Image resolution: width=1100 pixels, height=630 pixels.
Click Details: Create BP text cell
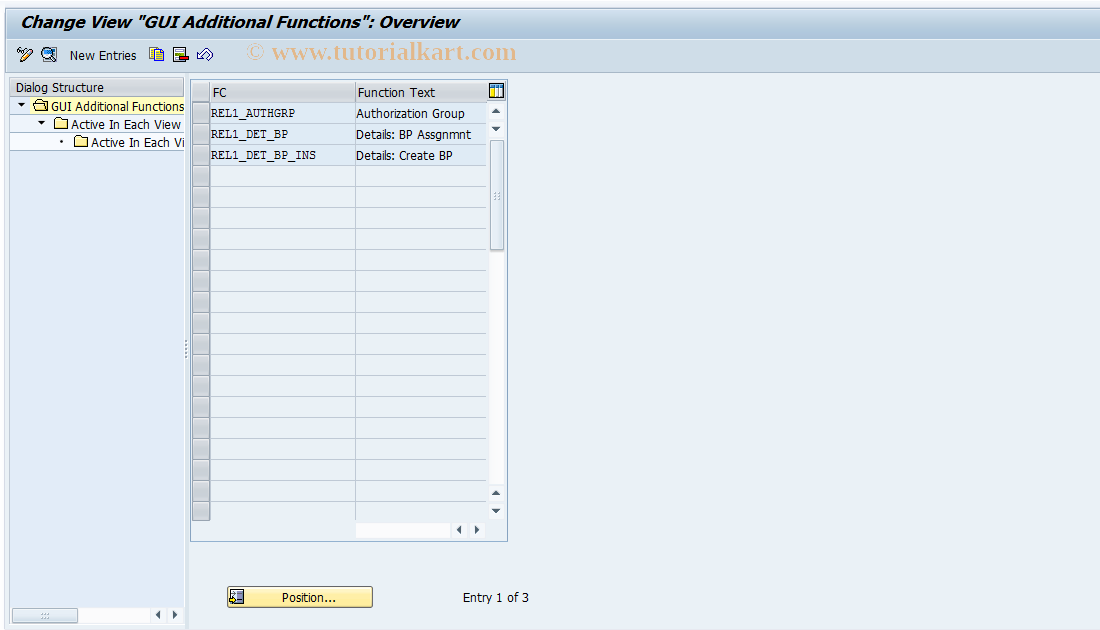click(x=420, y=155)
